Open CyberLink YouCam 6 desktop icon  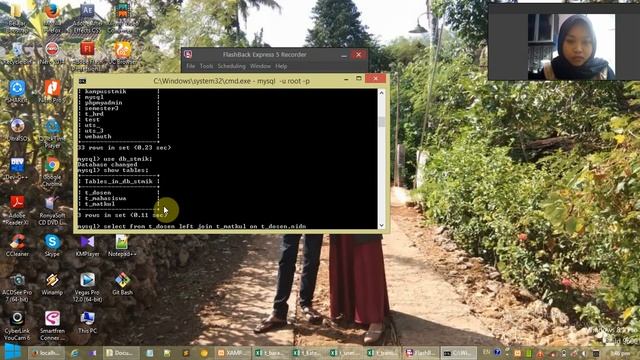click(17, 325)
